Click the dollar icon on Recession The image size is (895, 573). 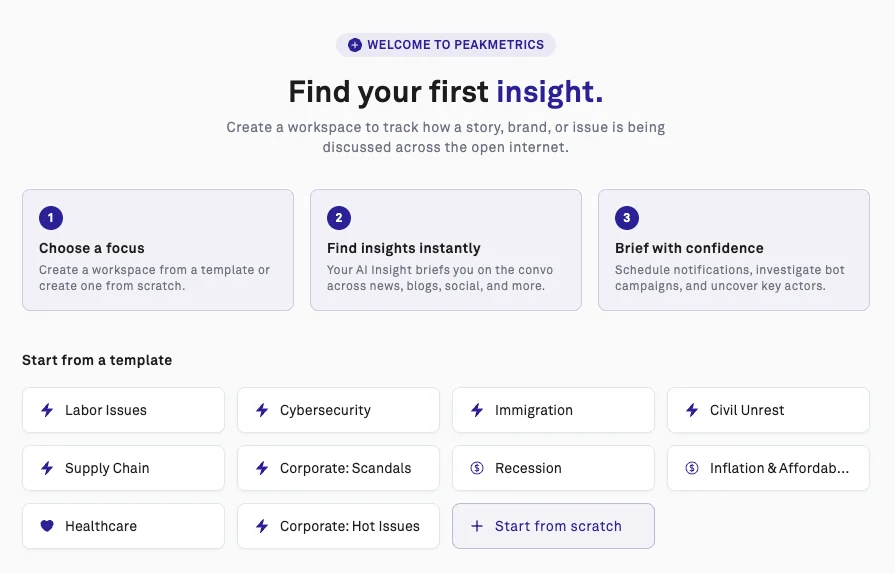(477, 468)
